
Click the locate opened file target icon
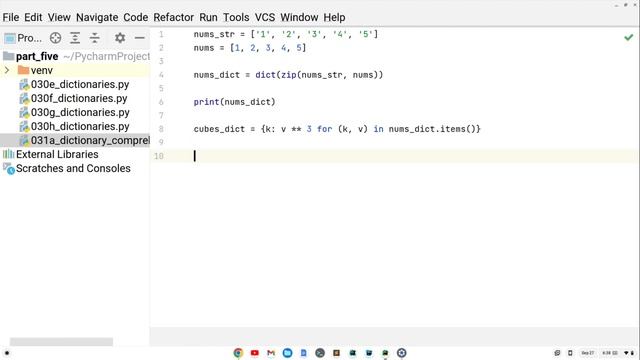(x=56, y=38)
